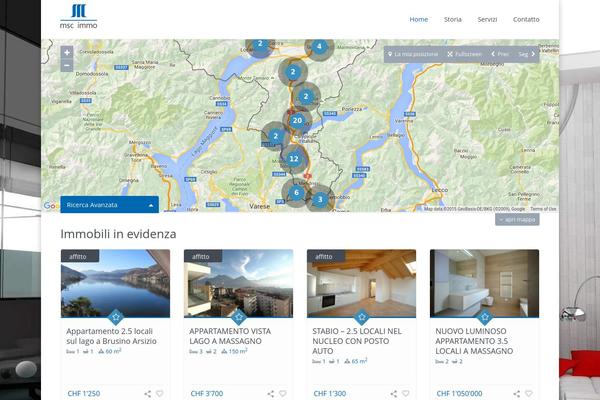Open the map cluster marked 6
Image resolution: width=600 pixels, height=400 pixels.
click(296, 193)
